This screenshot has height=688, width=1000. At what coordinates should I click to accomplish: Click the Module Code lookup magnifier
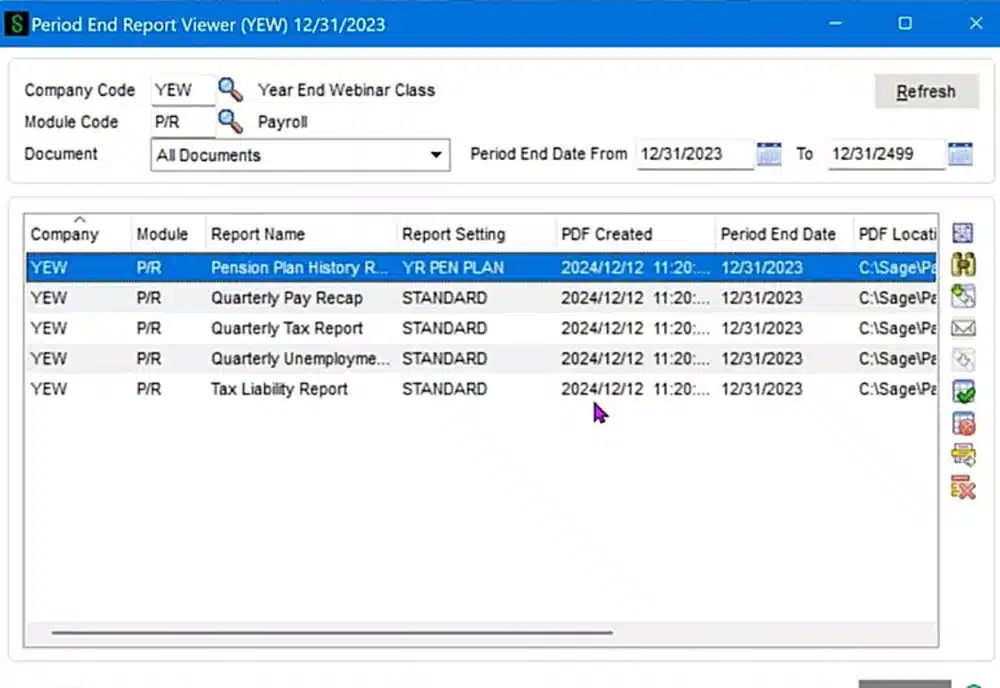click(x=231, y=122)
